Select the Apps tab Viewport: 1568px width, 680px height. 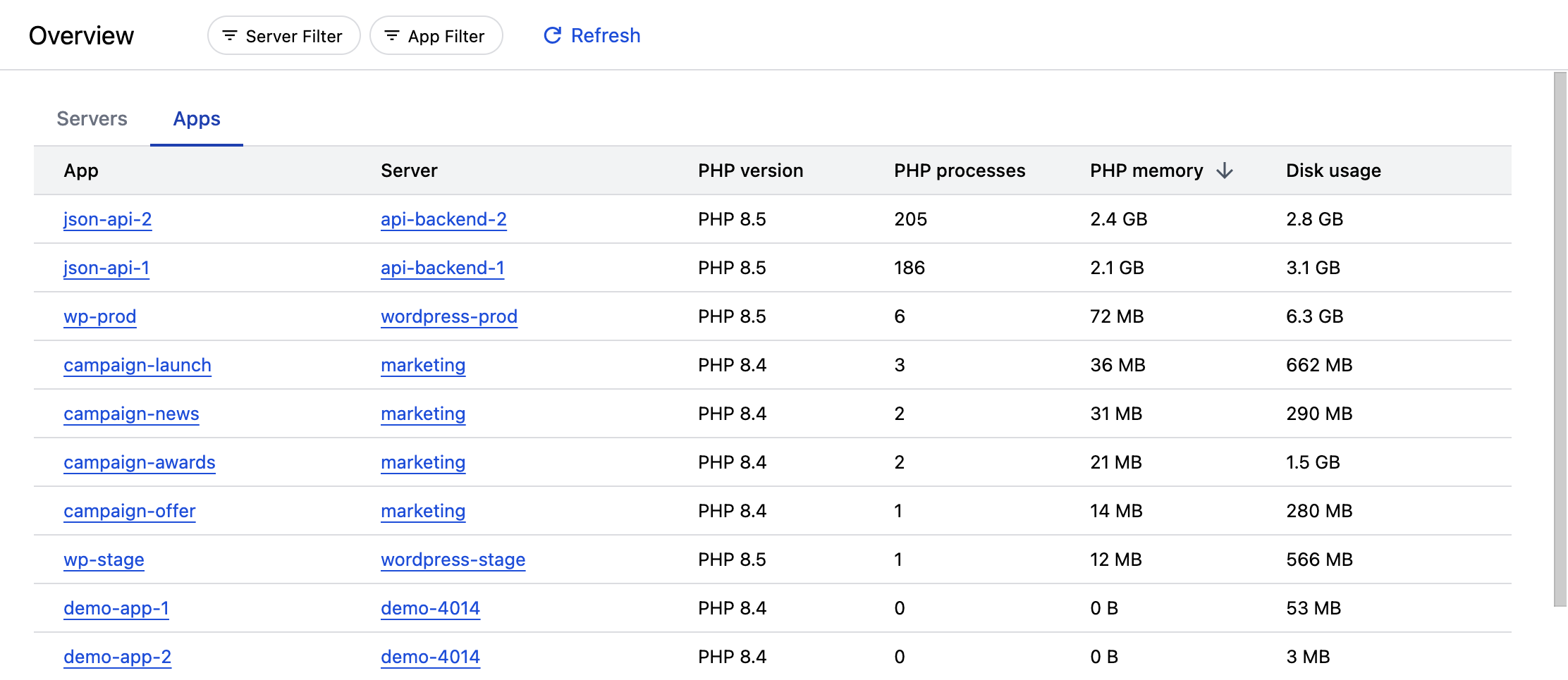click(197, 118)
